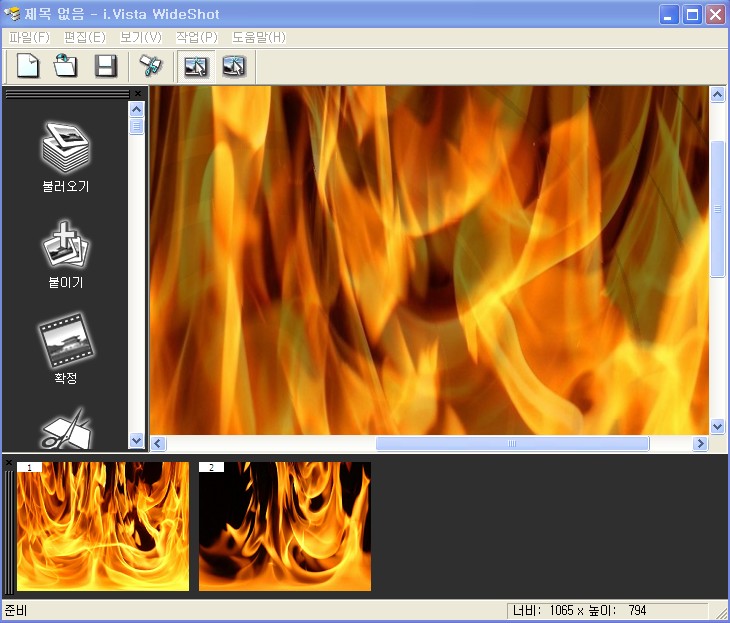
Task: Click the canvas horizontal scrollbar thumb
Action: click(512, 443)
